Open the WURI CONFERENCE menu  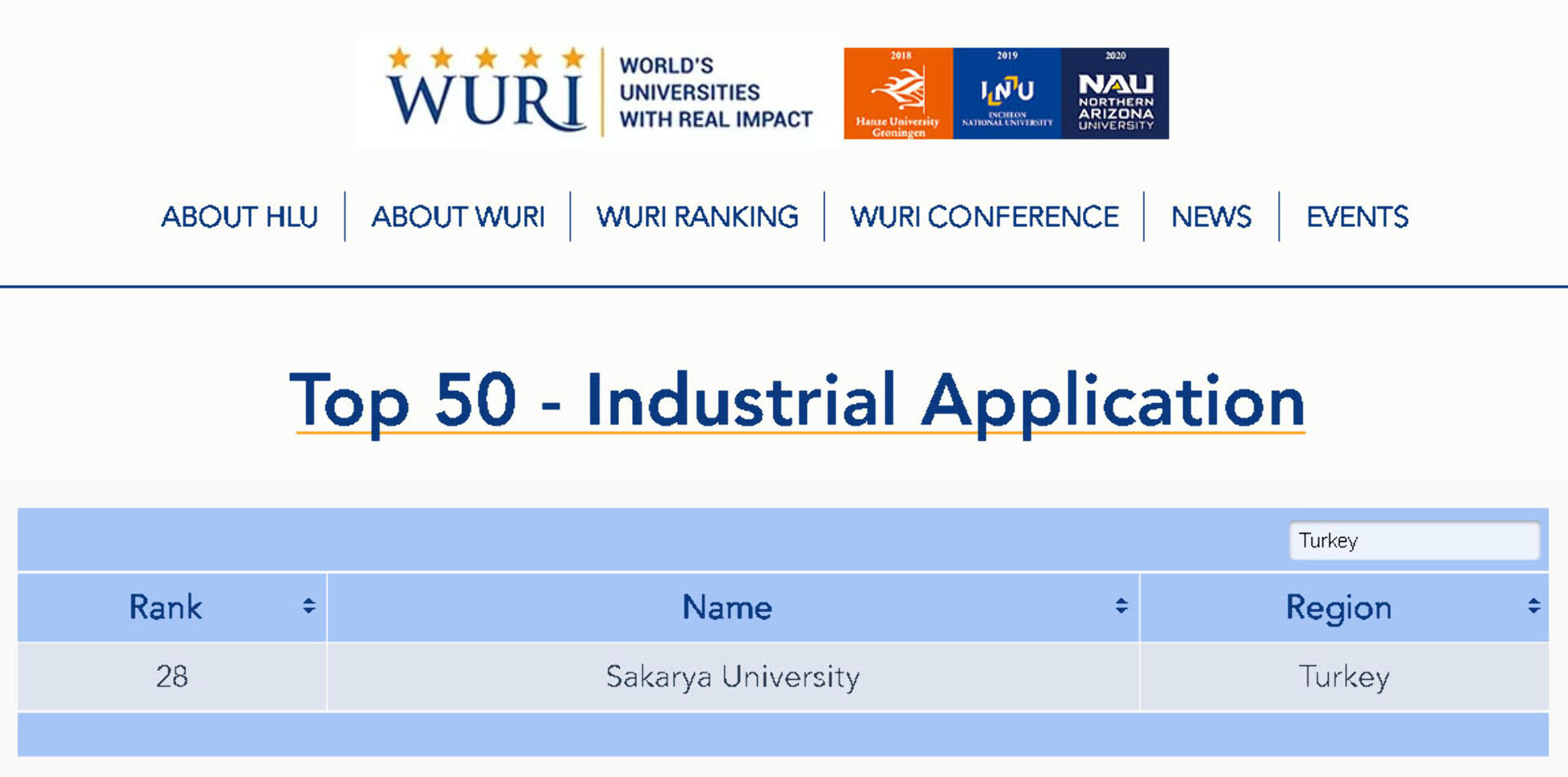(x=985, y=217)
